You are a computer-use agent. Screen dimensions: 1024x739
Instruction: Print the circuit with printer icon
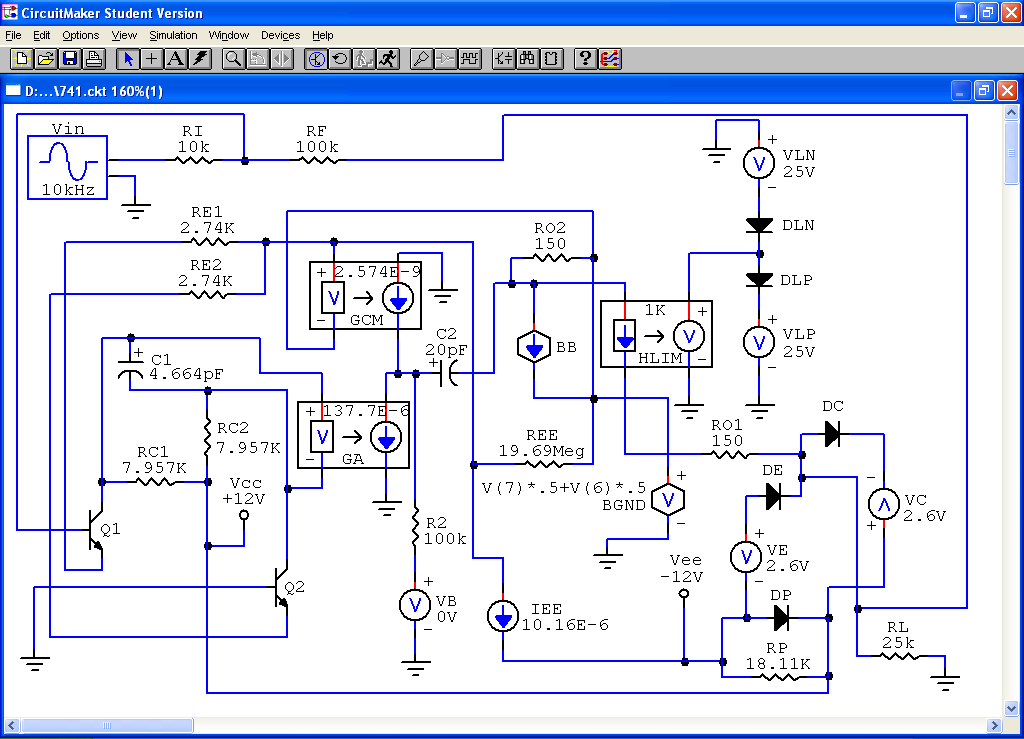[94, 59]
